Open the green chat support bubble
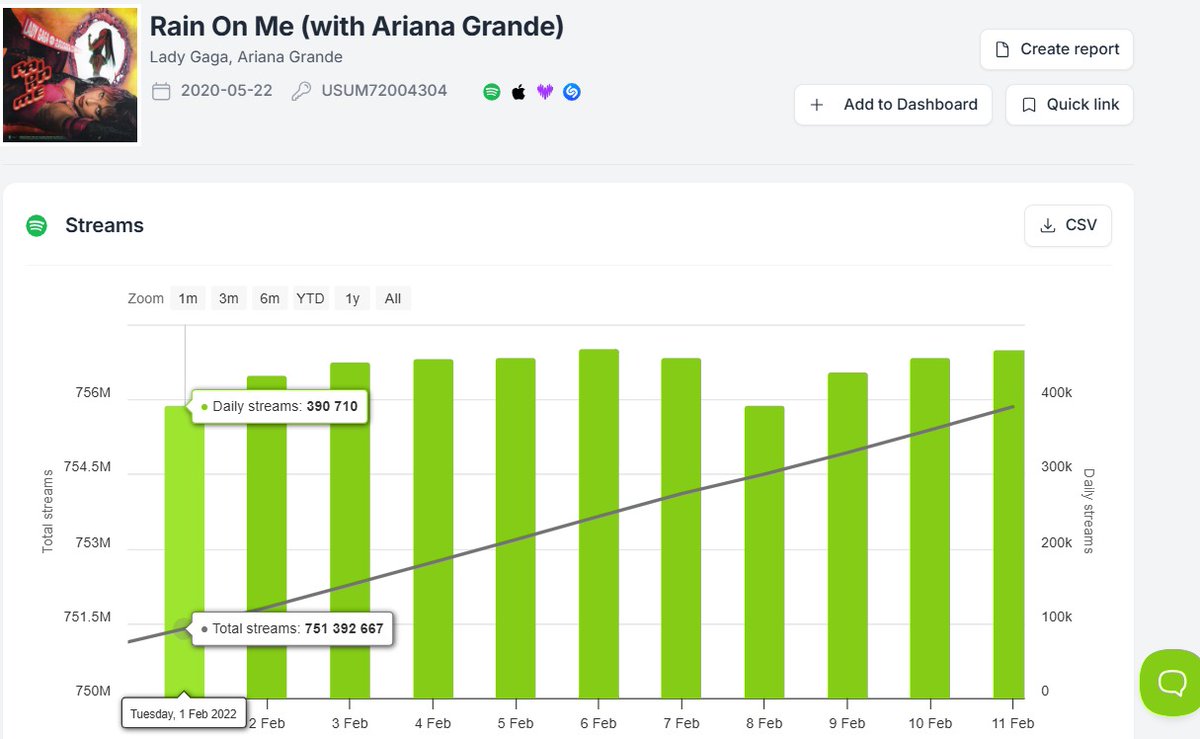 (x=1171, y=682)
